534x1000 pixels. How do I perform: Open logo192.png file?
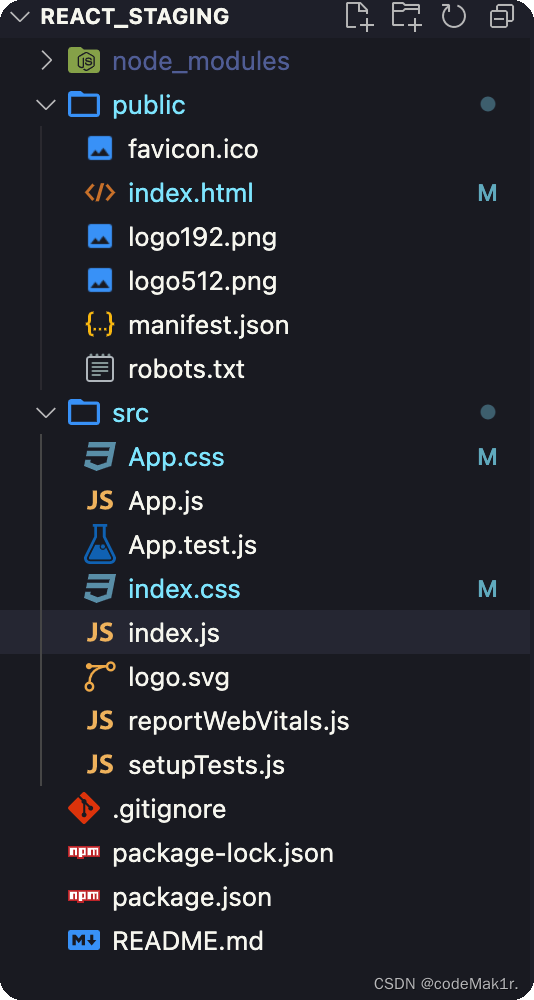tap(203, 238)
